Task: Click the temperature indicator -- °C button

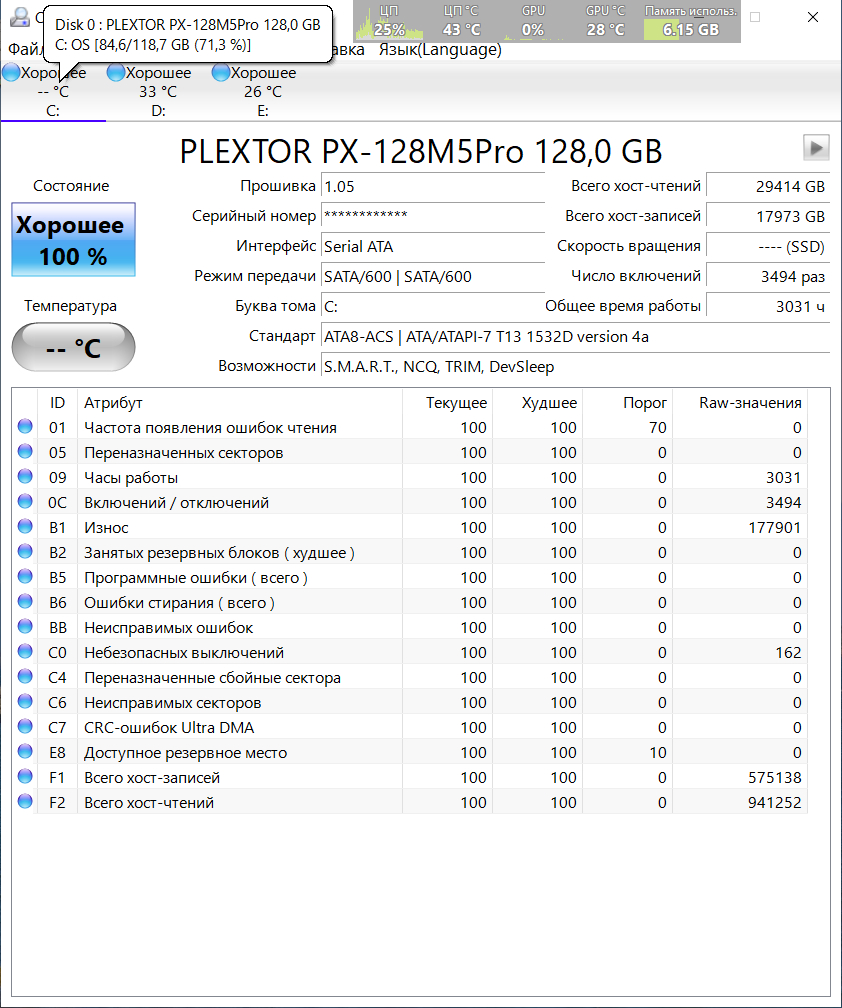Action: coord(73,347)
